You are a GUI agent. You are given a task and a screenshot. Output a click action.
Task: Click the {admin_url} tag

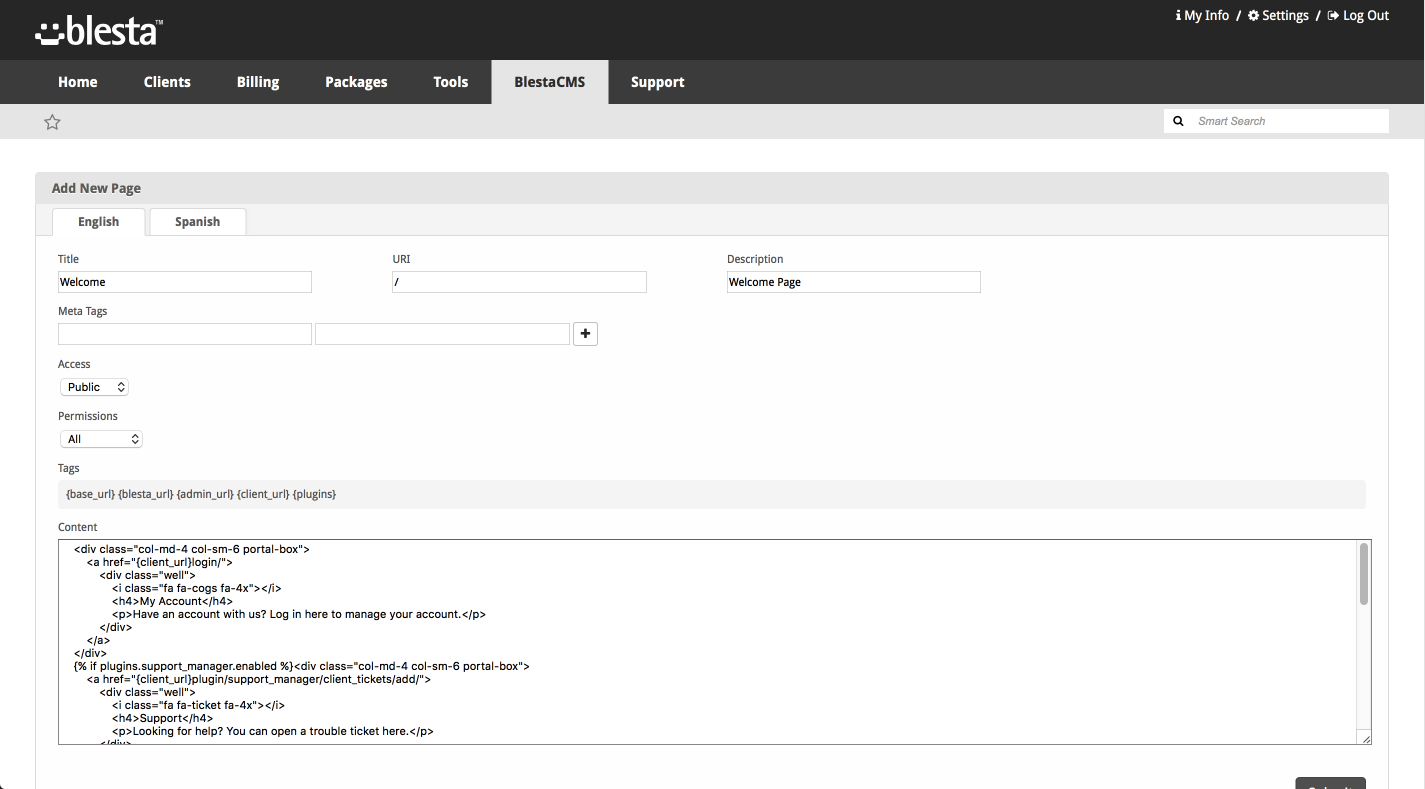(205, 494)
